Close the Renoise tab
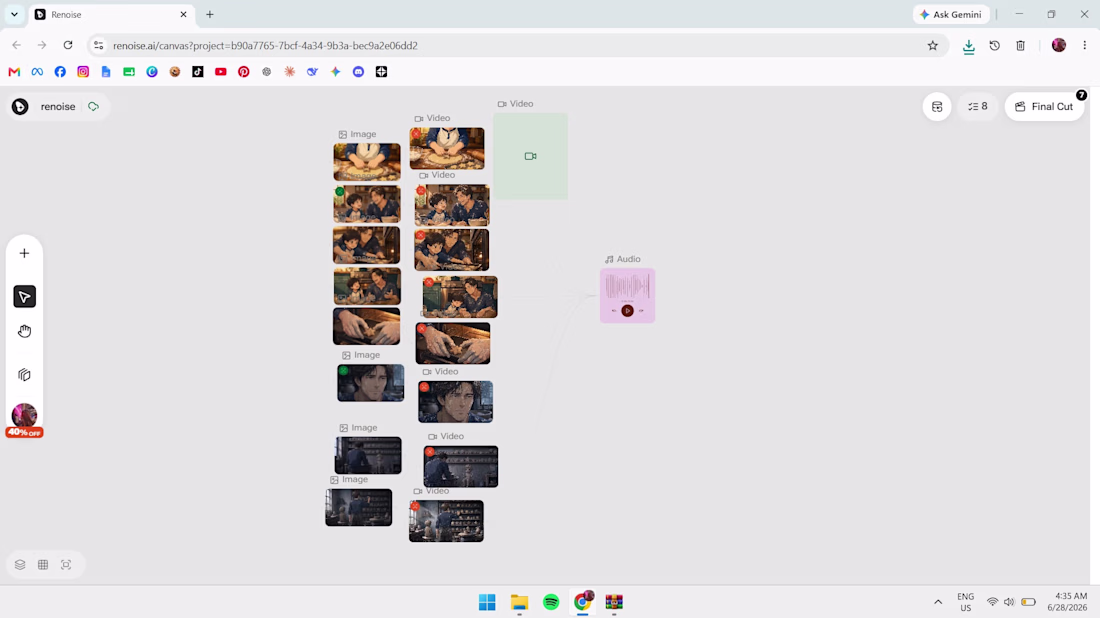This screenshot has height=618, width=1100. tap(183, 14)
